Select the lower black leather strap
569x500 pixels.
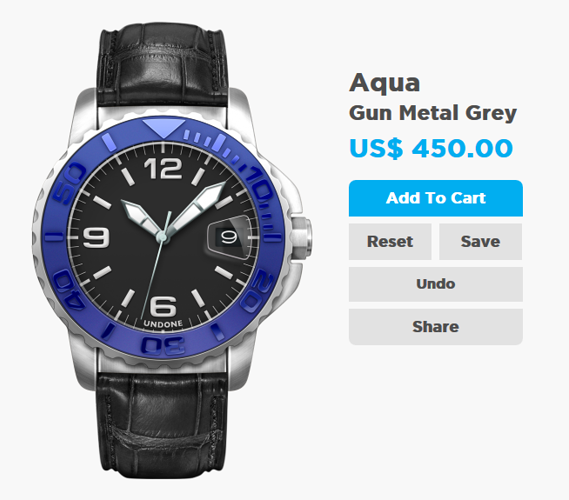click(163, 425)
